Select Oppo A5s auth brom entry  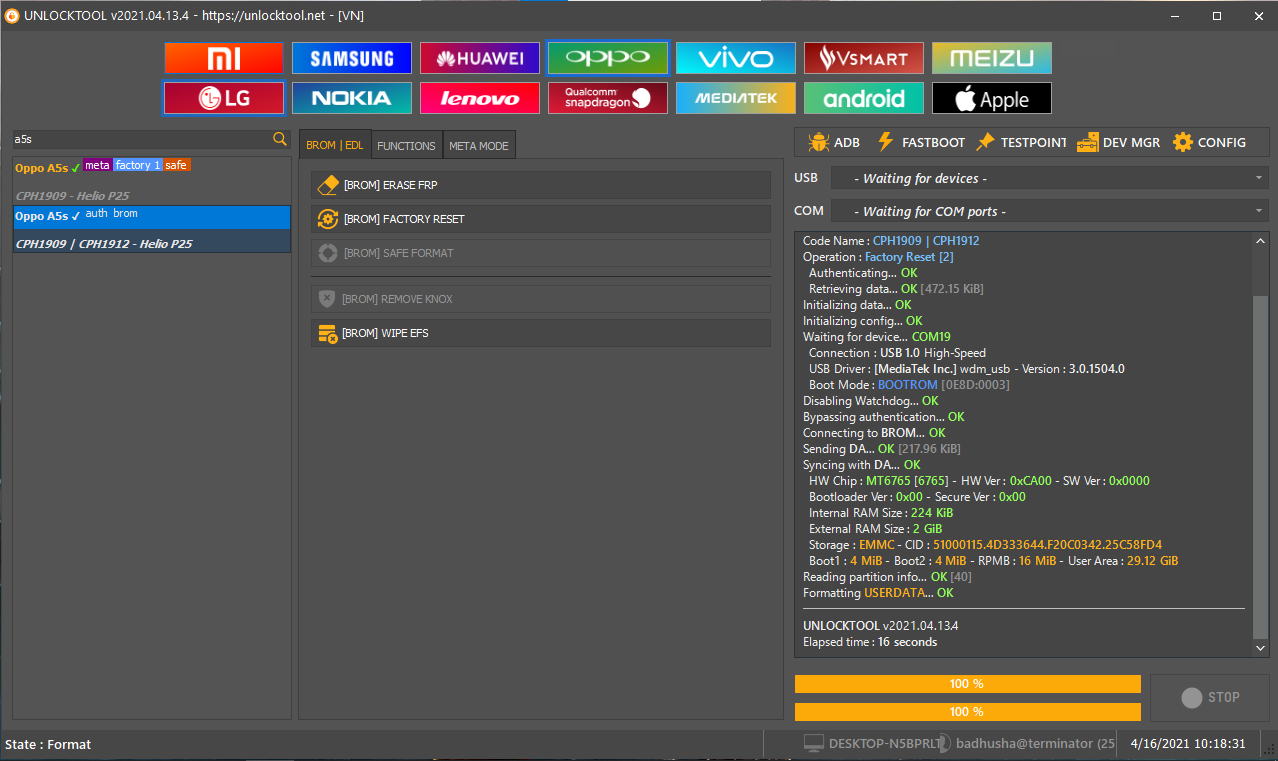152,229
